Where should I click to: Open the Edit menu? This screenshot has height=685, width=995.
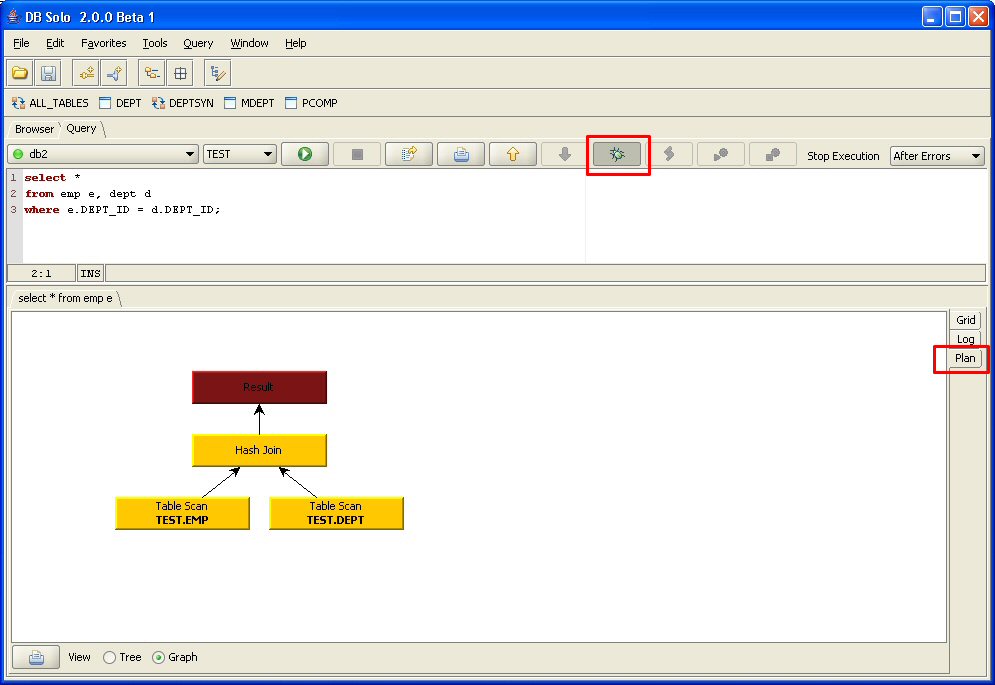(55, 43)
